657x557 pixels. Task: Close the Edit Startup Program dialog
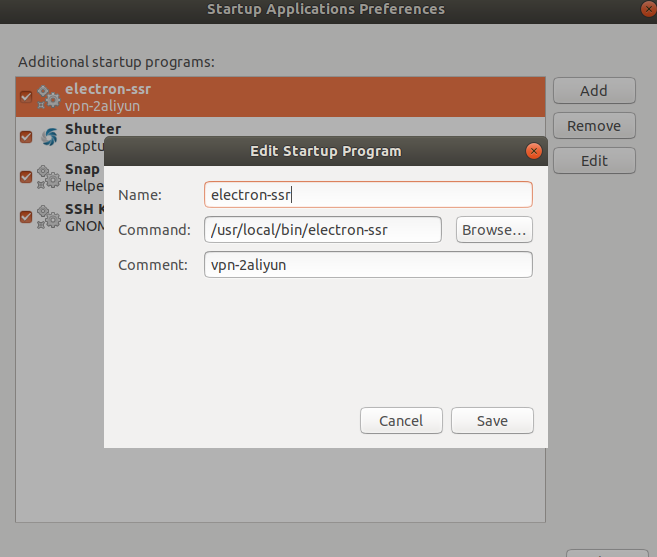point(534,151)
